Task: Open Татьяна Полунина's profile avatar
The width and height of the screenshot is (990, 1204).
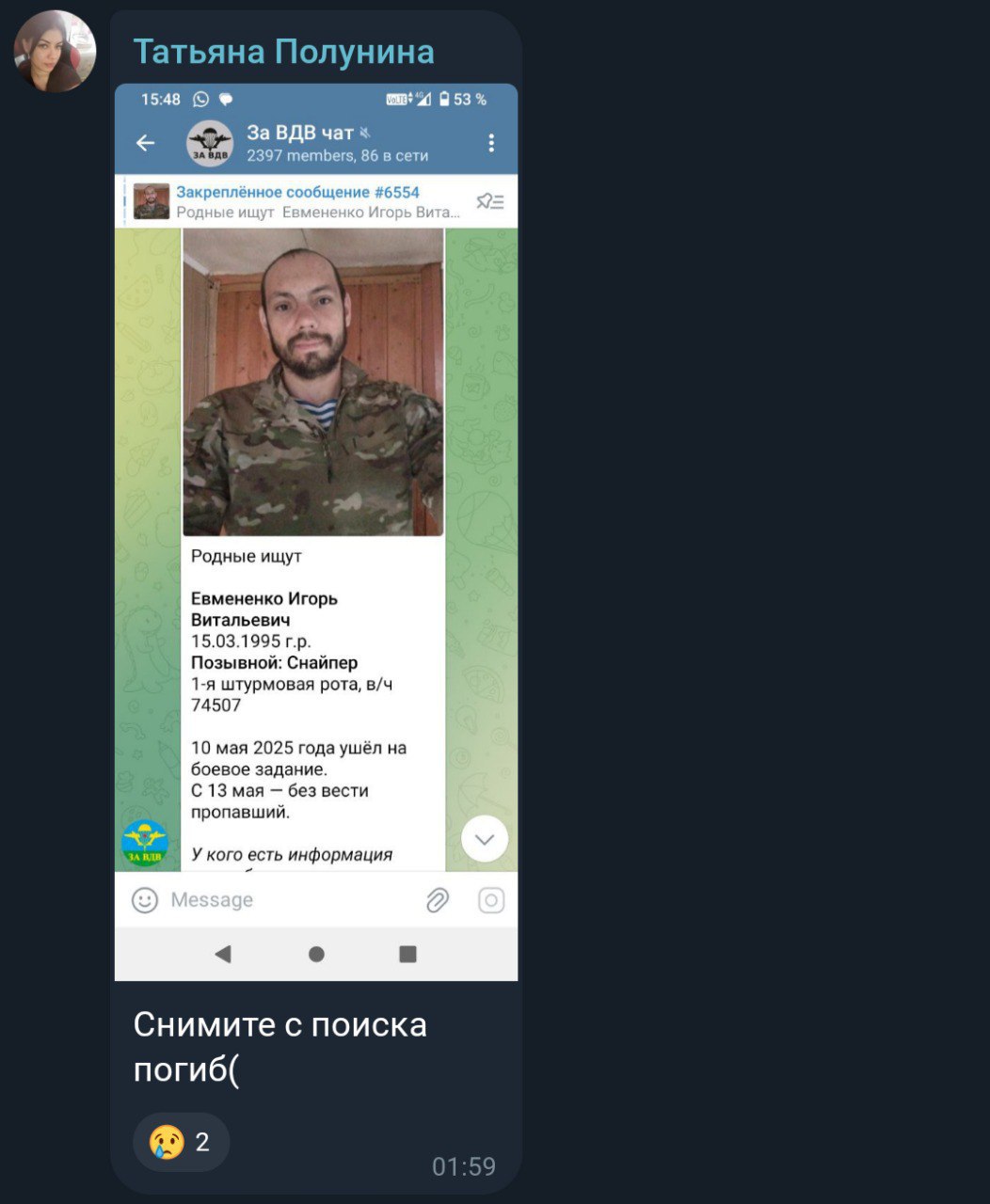Action: point(55,52)
